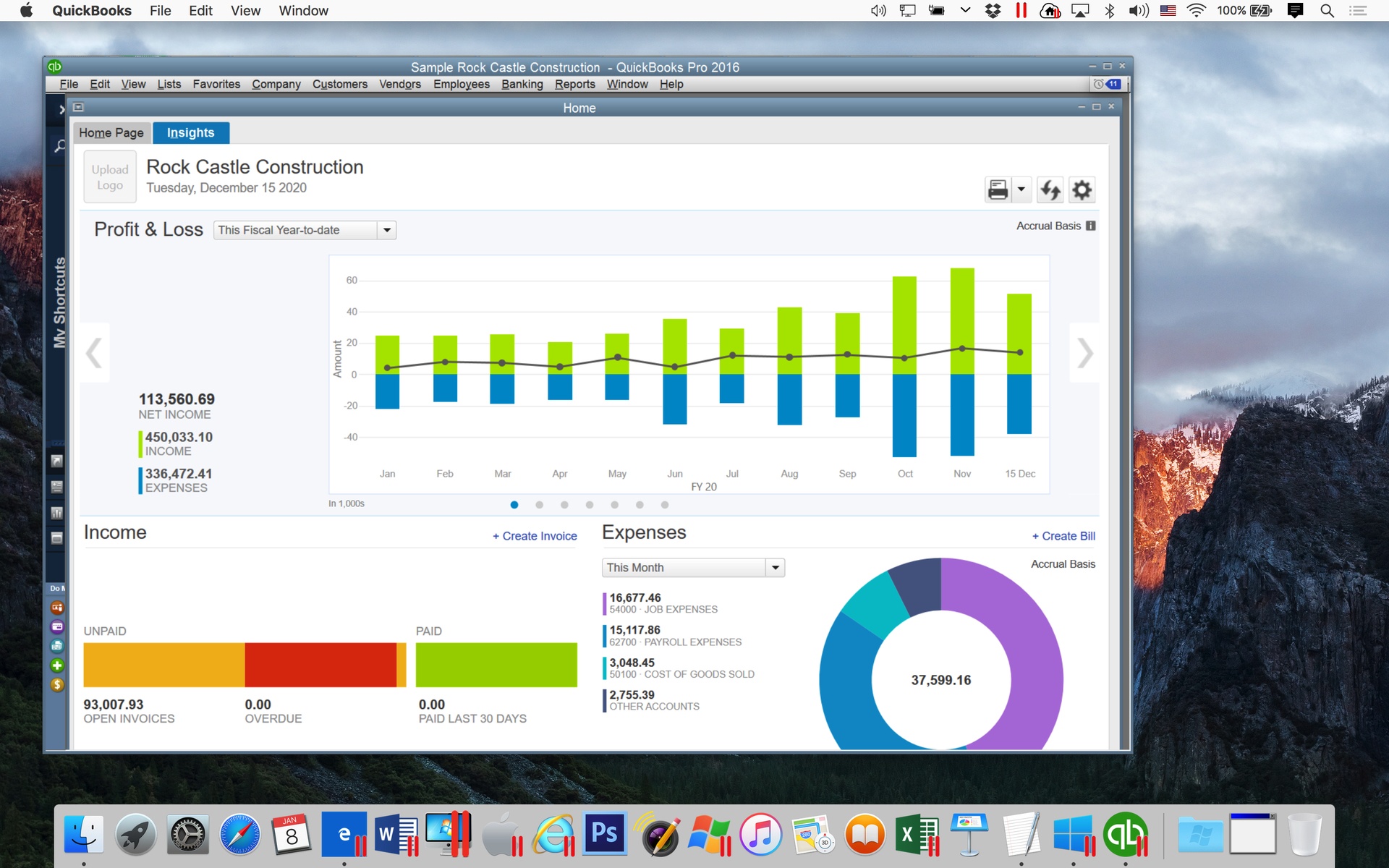
Task: Select the last chart page dot
Action: pos(665,505)
